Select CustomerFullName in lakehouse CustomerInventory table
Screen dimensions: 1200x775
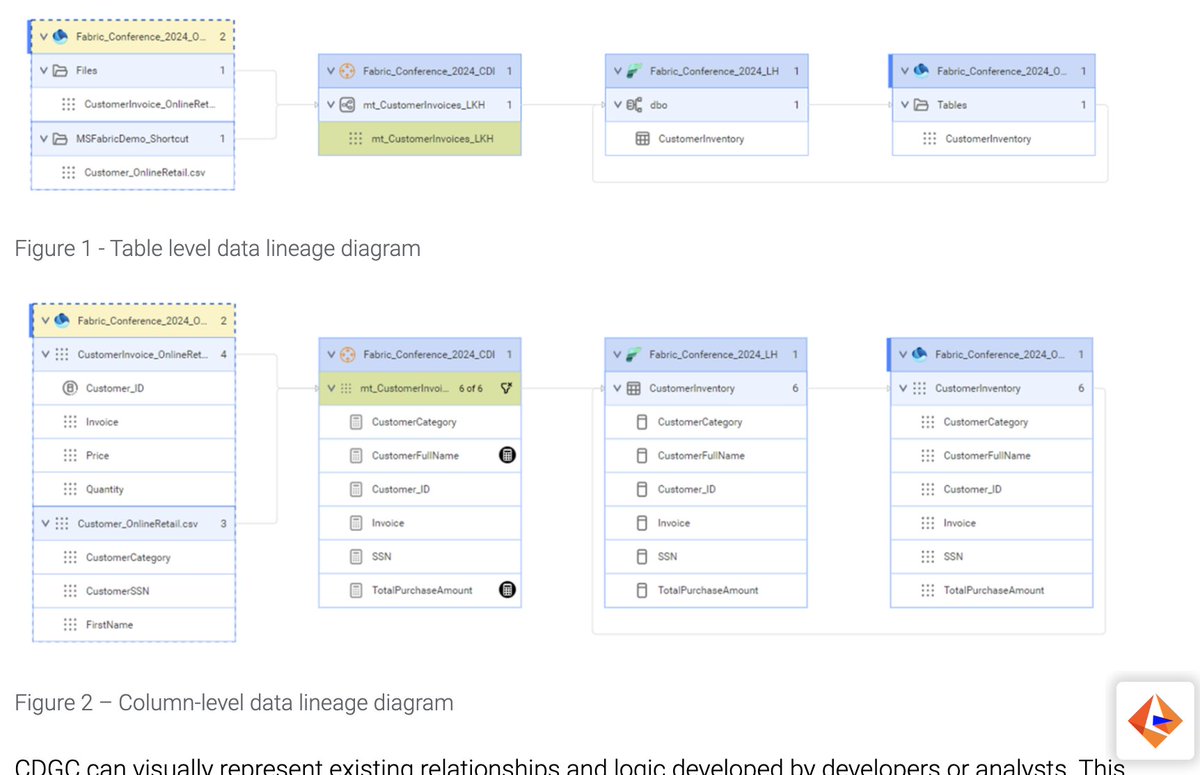tap(706, 455)
